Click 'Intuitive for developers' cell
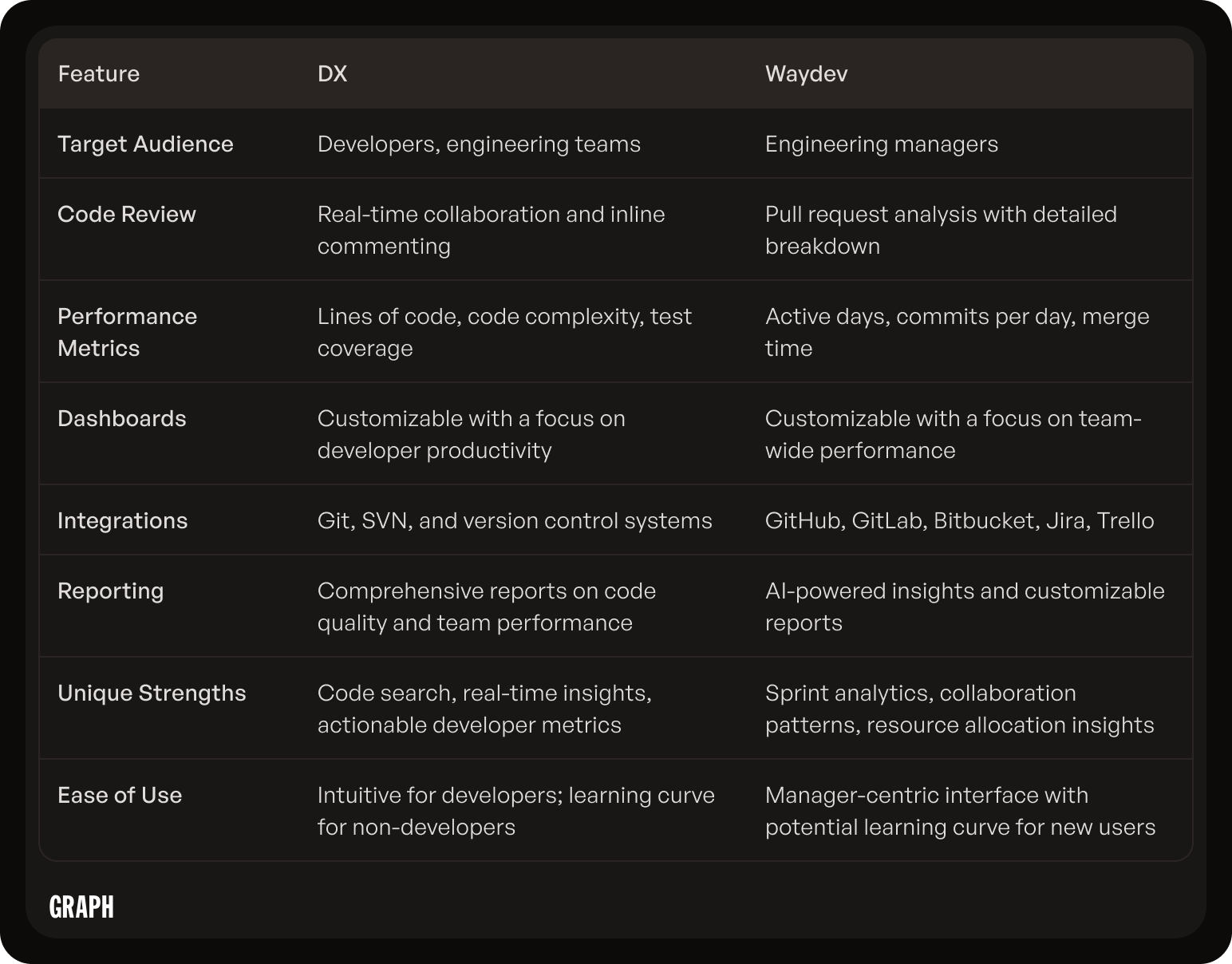The height and width of the screenshot is (964, 1232). click(516, 811)
